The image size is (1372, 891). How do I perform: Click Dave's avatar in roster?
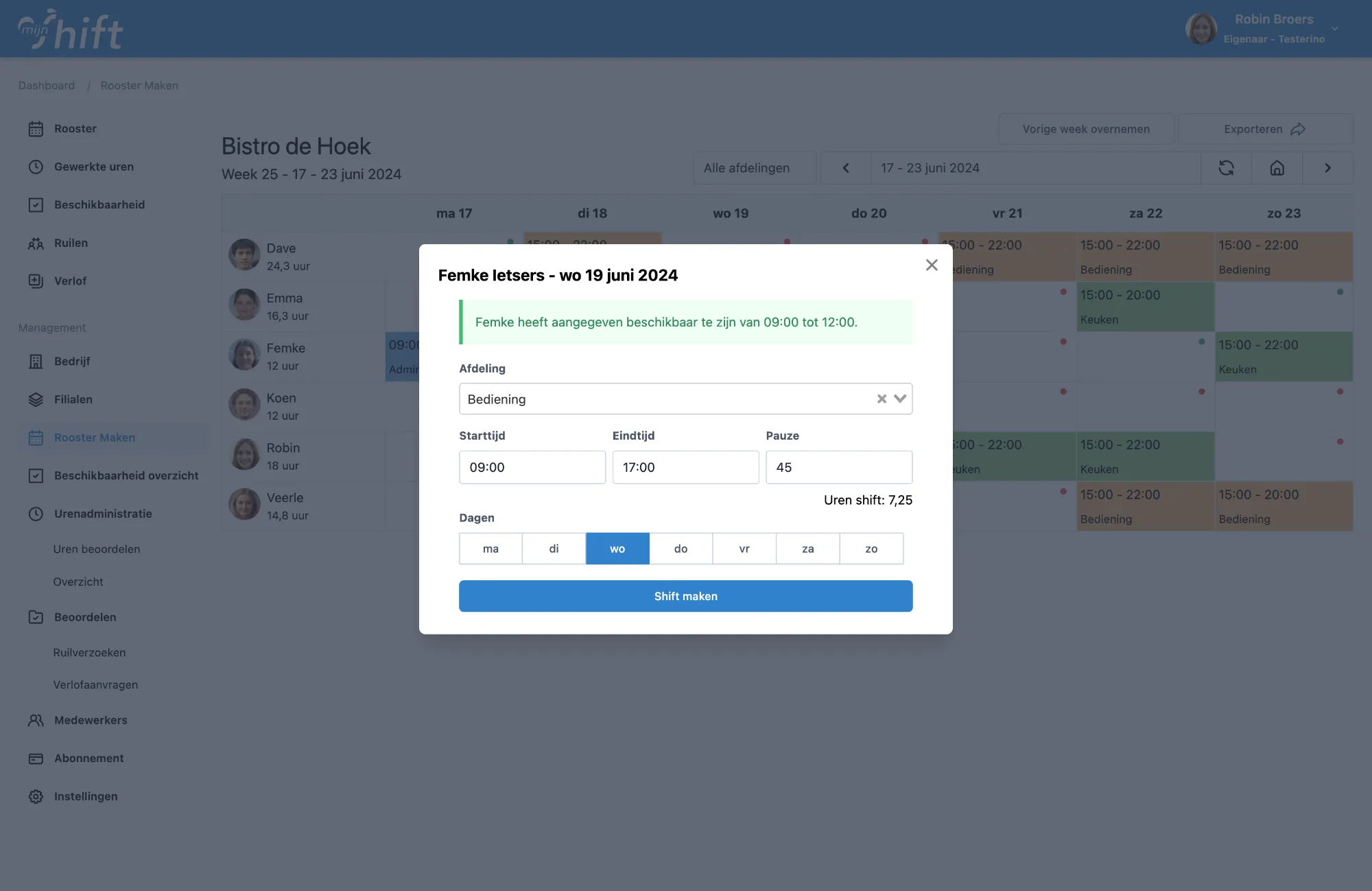point(244,255)
